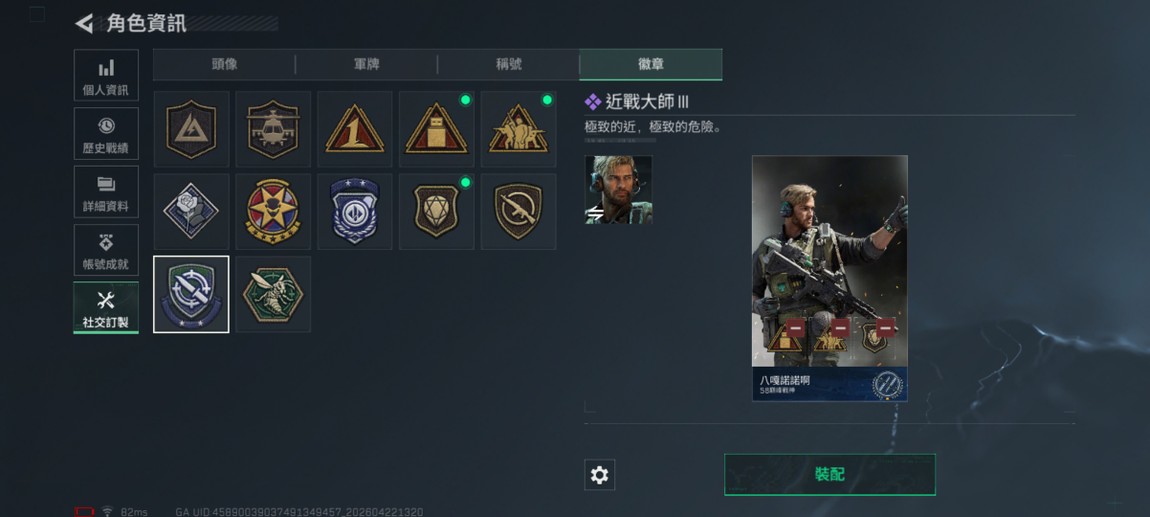Viewport: 1150px width, 517px height.
Task: Pick the red triangle number 1 badge
Action: (354, 129)
